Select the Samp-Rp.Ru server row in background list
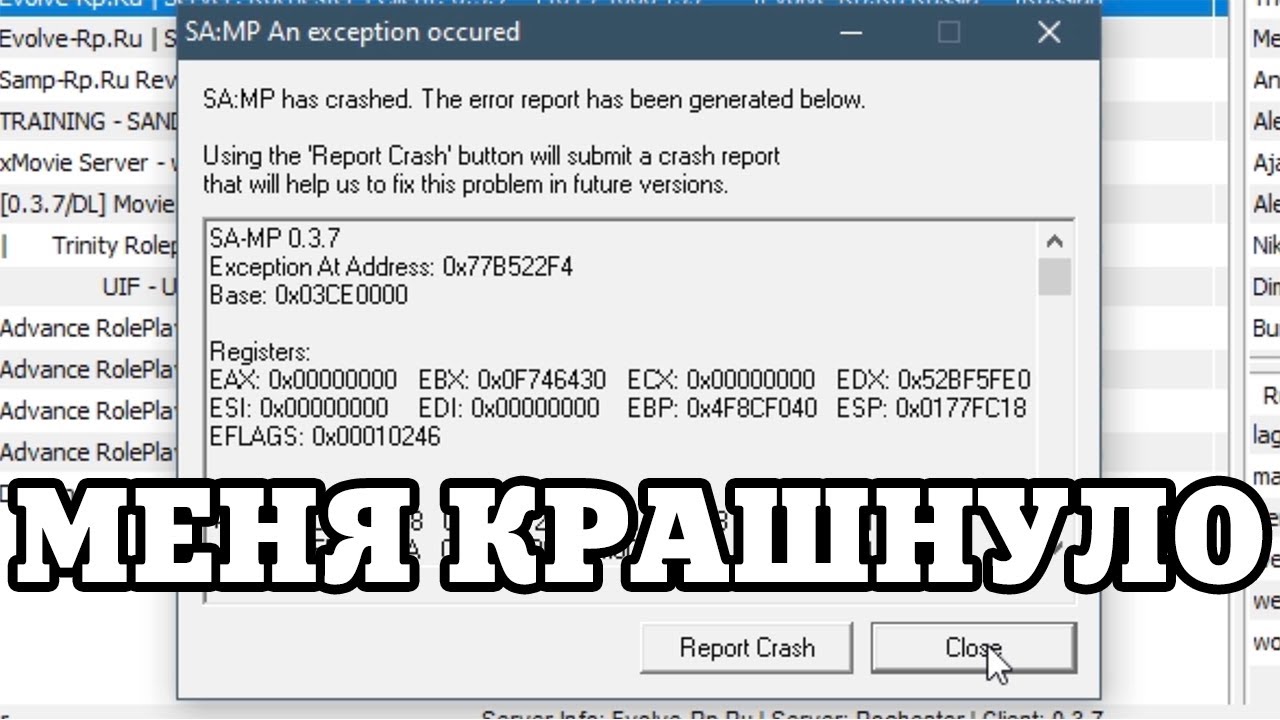The height and width of the screenshot is (720, 1280). [89, 80]
